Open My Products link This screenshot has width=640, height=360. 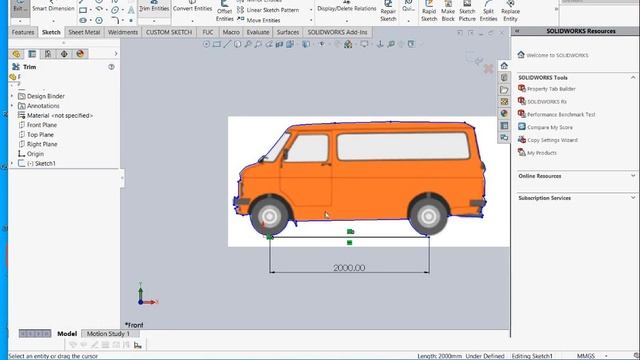coord(537,153)
